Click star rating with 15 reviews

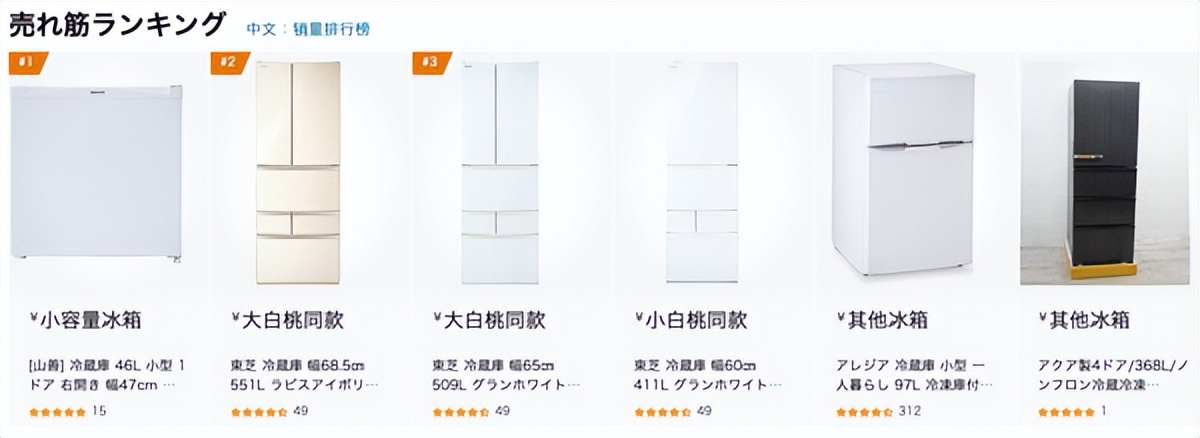pyautogui.click(x=58, y=411)
